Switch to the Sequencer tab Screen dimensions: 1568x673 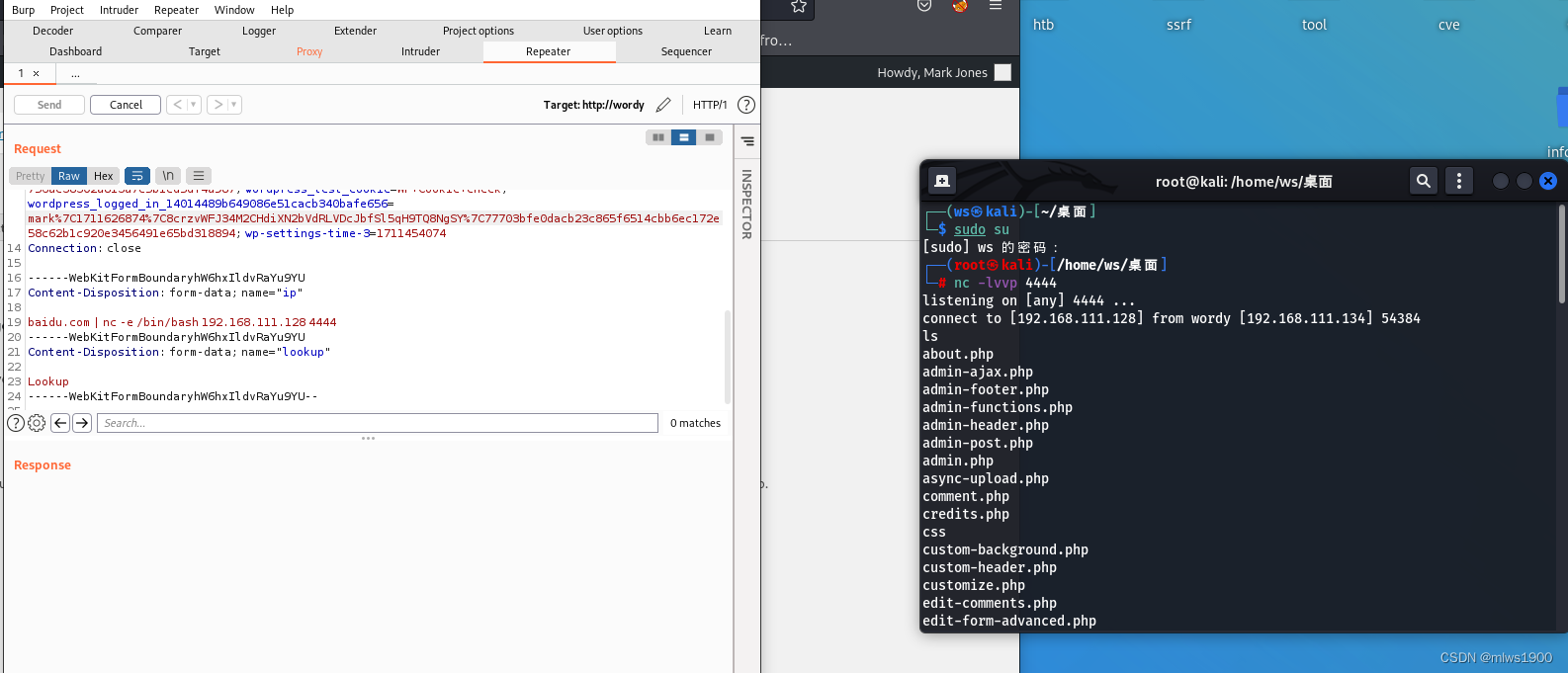click(686, 51)
